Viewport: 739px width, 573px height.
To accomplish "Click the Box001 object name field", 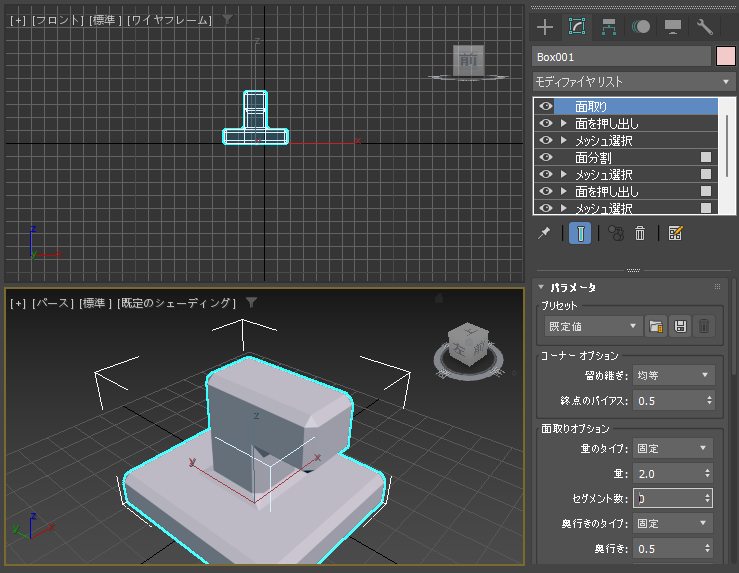I will (621, 57).
